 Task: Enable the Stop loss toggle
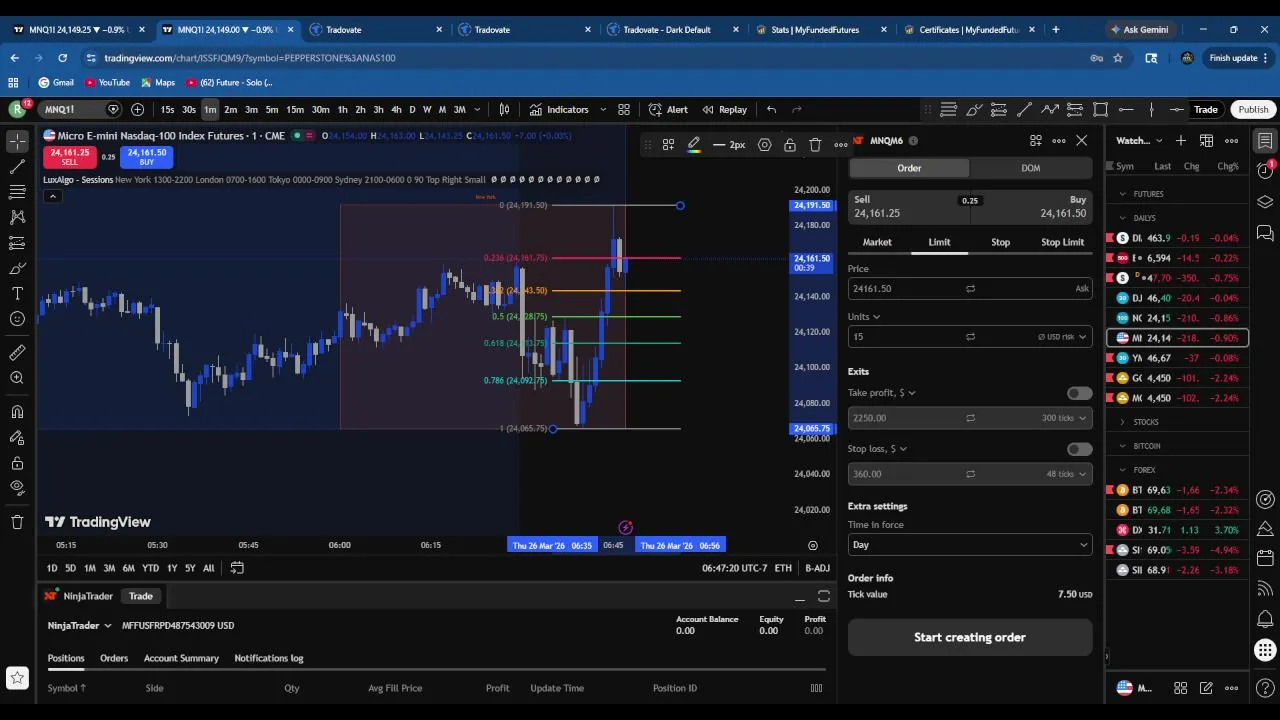pos(1079,449)
